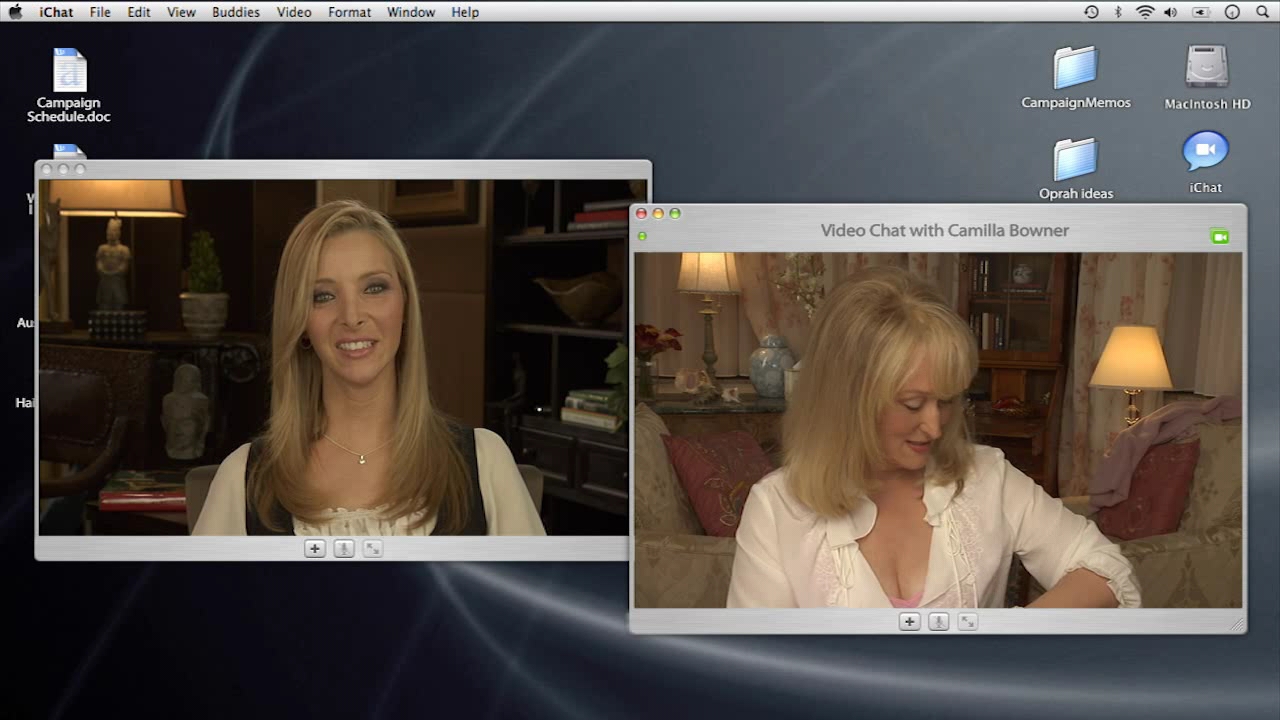Add buddy in Camilla Bowner chat window
The width and height of the screenshot is (1280, 720).
pos(909,622)
